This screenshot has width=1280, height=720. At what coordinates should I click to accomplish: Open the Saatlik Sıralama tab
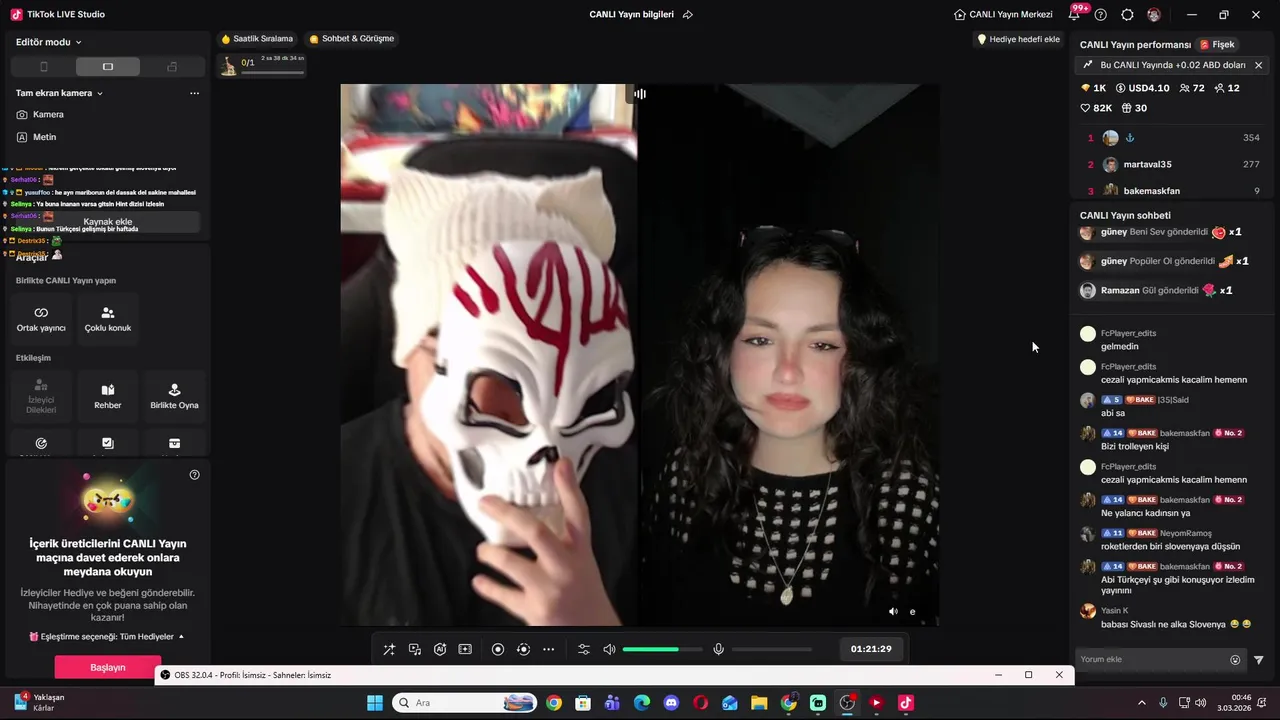(x=257, y=39)
